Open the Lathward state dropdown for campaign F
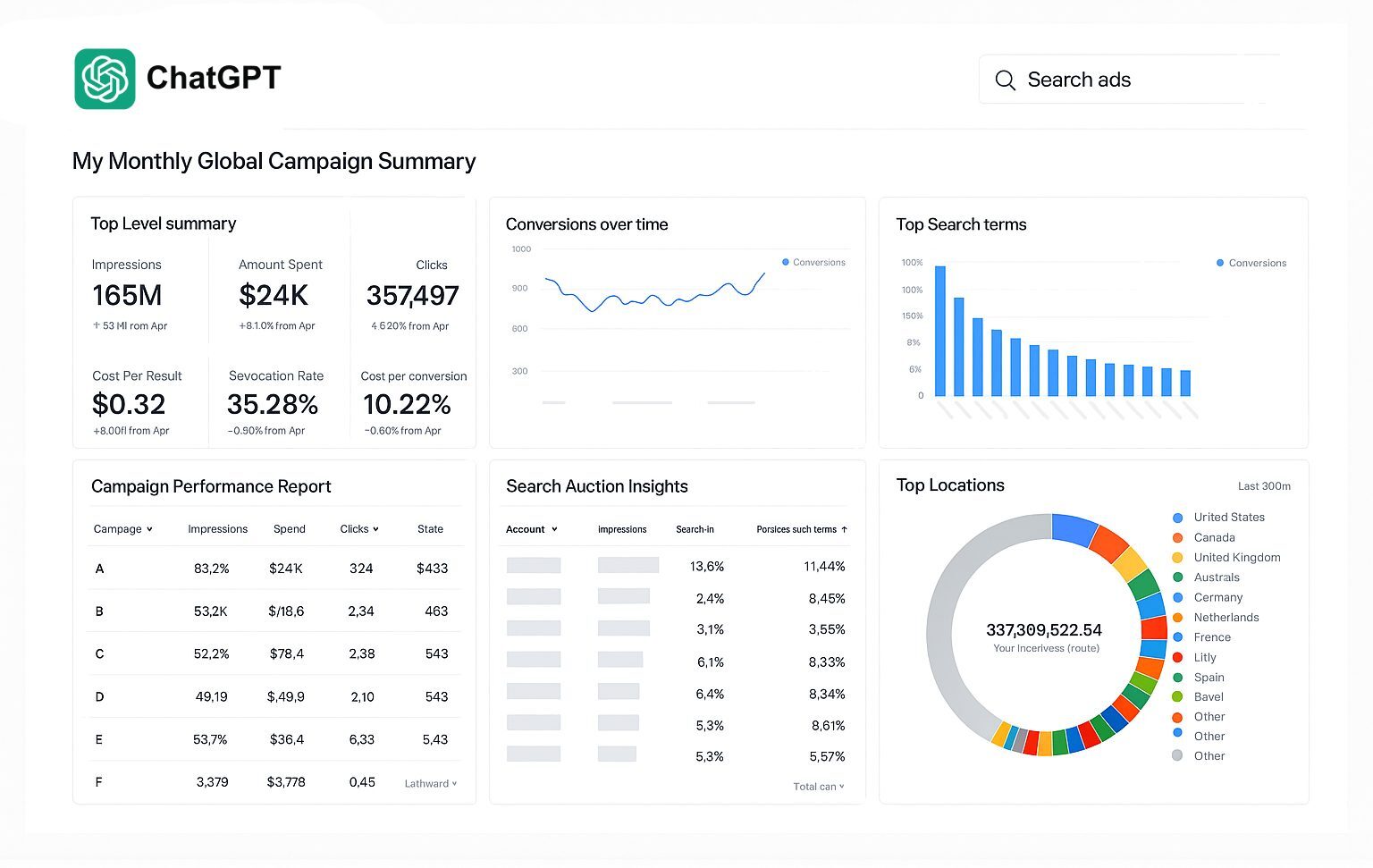 point(430,782)
